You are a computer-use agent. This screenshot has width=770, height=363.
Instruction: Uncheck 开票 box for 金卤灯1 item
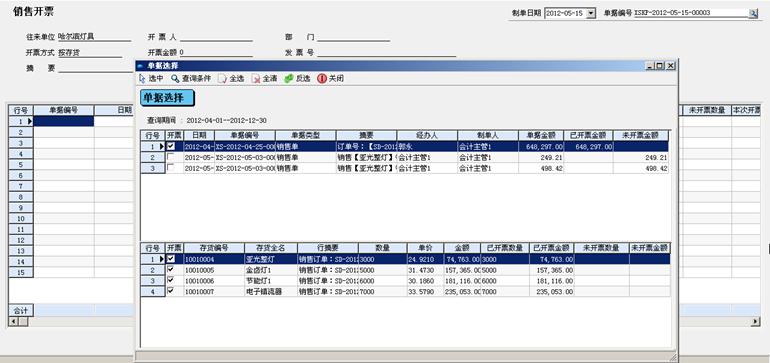click(x=170, y=269)
